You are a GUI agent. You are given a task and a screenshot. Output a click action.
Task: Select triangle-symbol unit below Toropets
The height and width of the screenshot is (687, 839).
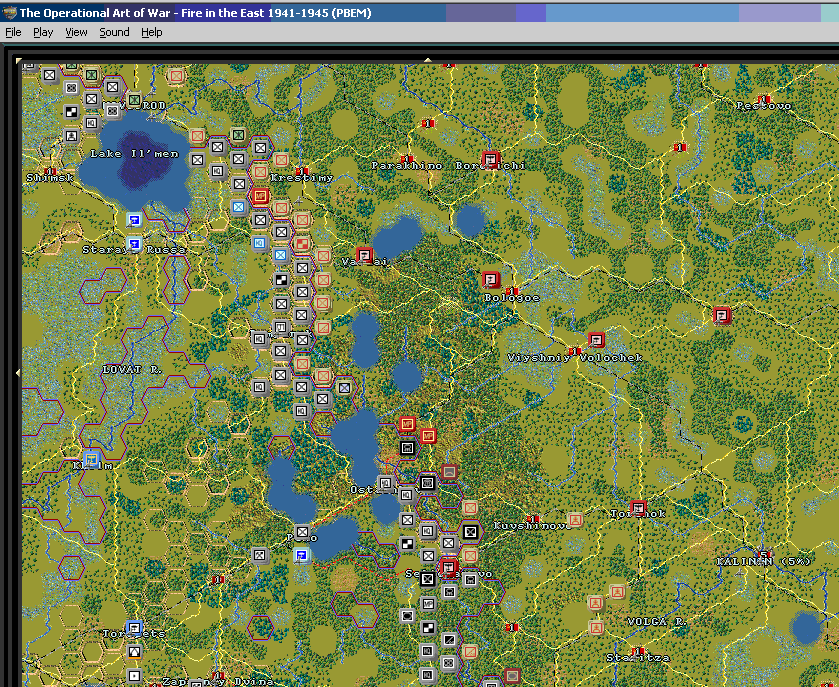(x=134, y=652)
